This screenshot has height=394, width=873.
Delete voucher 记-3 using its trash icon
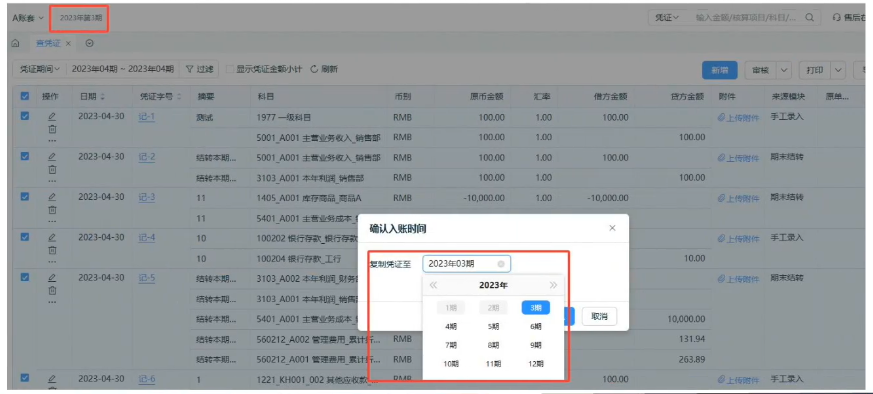52,209
